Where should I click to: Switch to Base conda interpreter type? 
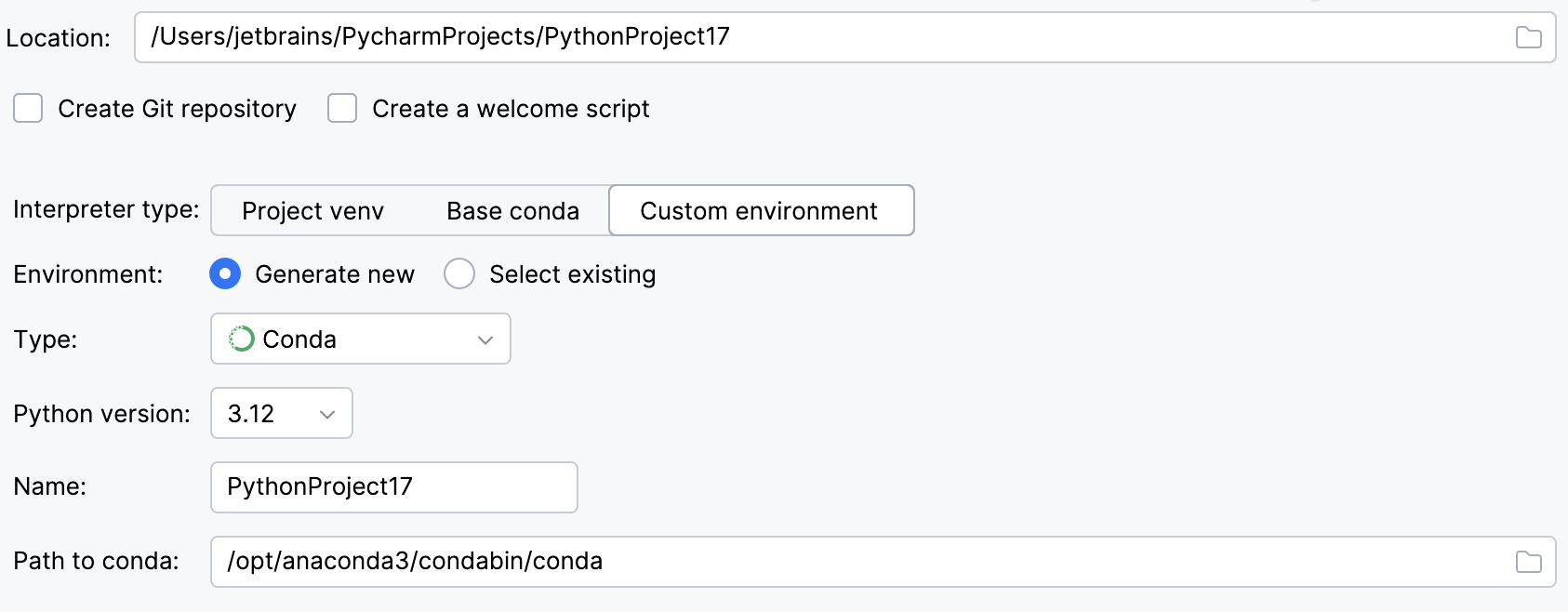coord(512,211)
